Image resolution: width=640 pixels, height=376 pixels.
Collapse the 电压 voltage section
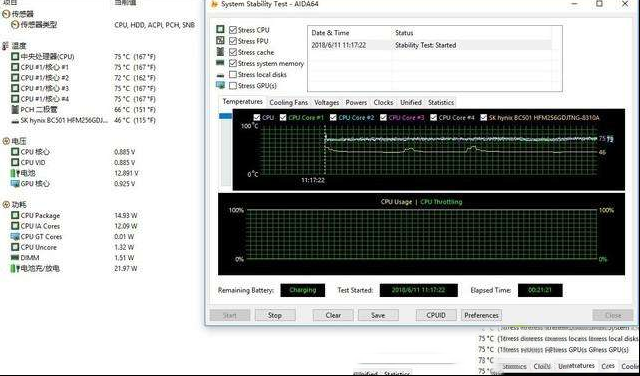[6, 141]
